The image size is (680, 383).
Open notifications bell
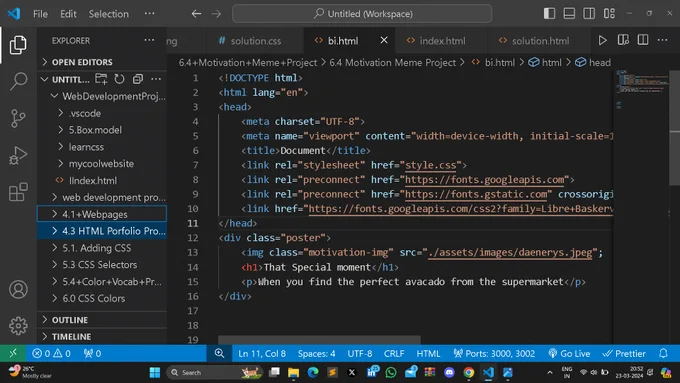click(663, 354)
